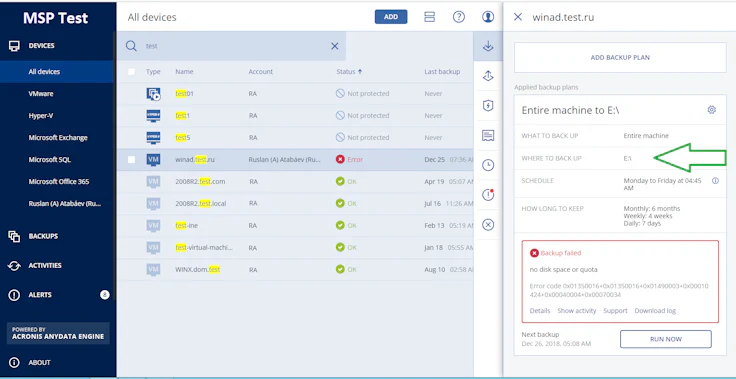This screenshot has width=736, height=379.
Task: Toggle checkbox for winad.test.ru row
Action: (x=131, y=160)
